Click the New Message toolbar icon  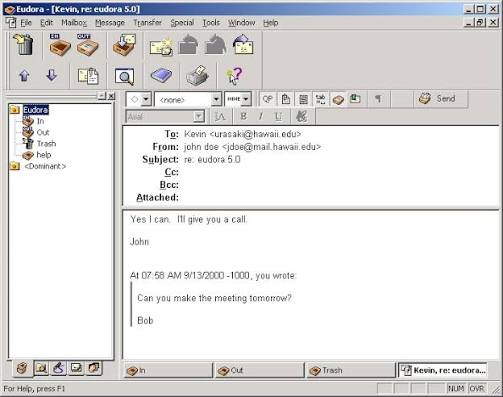click(x=161, y=46)
